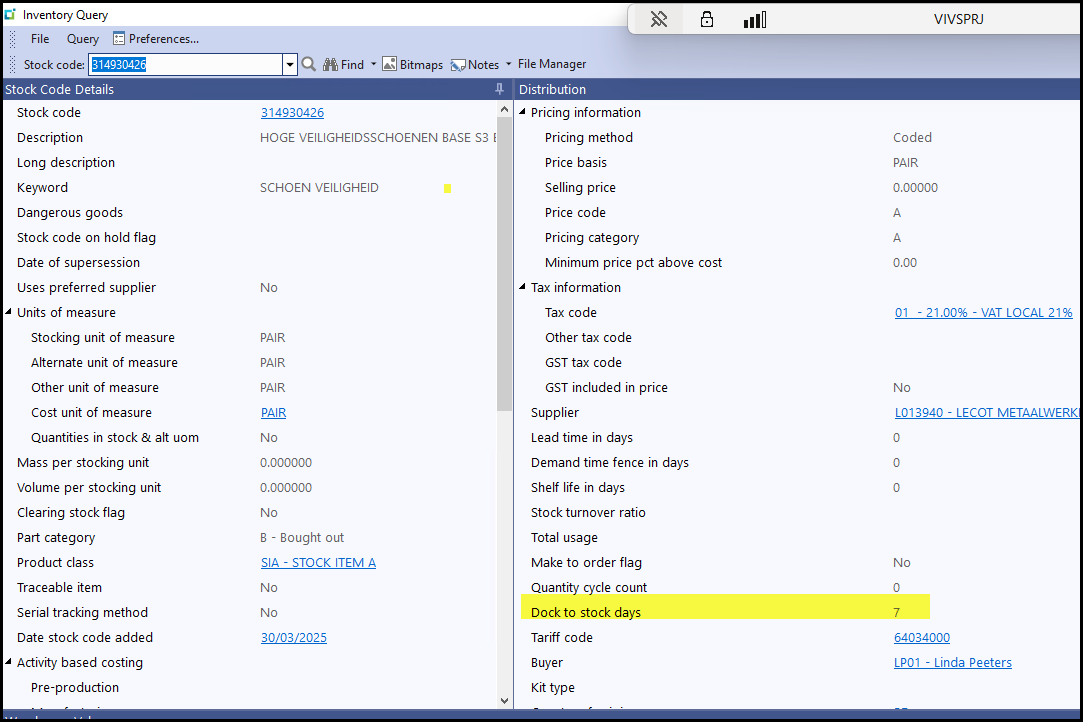This screenshot has width=1083, height=722.
Task: Open the Preferences menu
Action: point(156,39)
